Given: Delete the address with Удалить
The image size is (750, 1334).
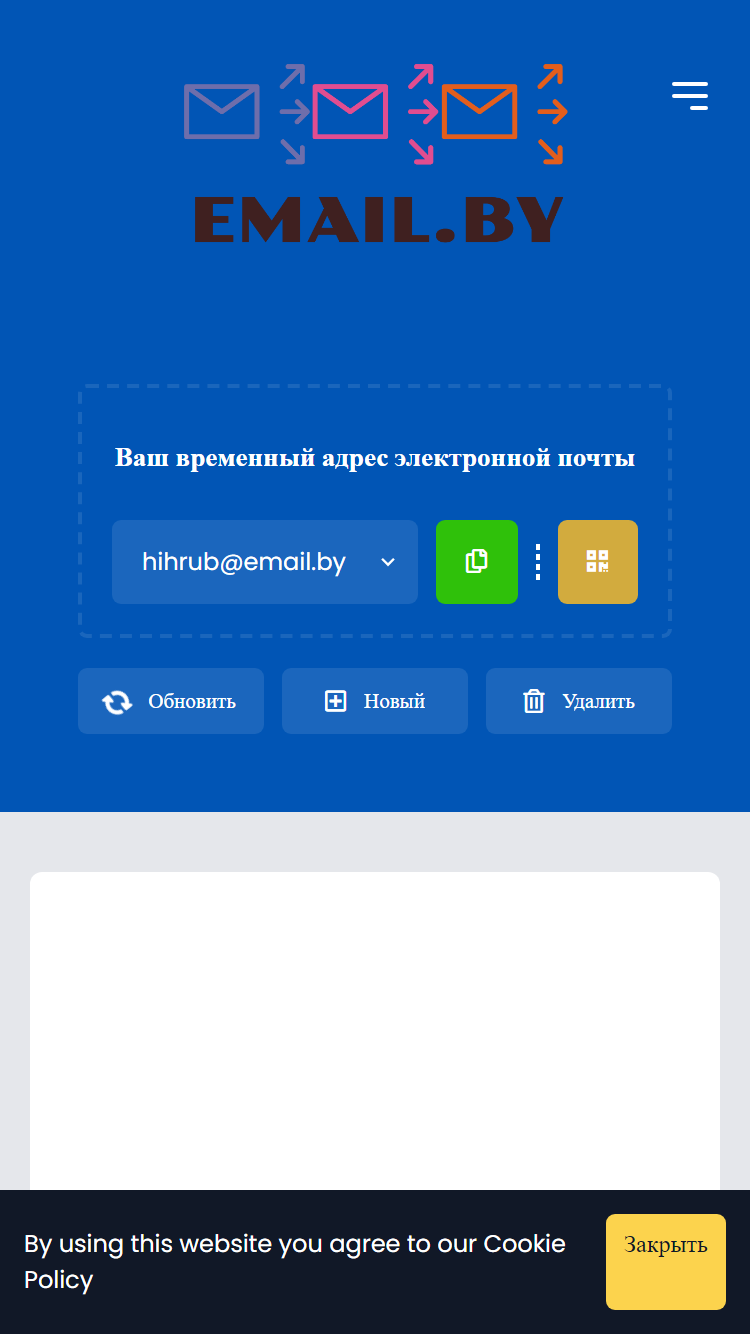Looking at the screenshot, I should 579,701.
